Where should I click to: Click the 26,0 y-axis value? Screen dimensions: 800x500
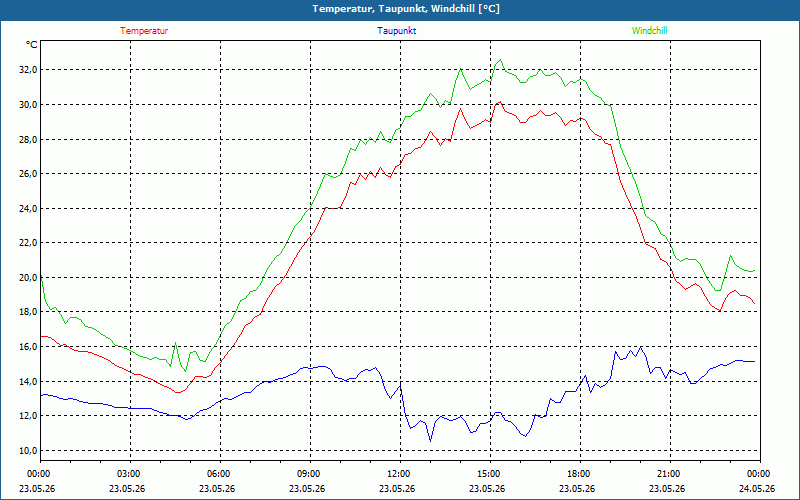29,174
